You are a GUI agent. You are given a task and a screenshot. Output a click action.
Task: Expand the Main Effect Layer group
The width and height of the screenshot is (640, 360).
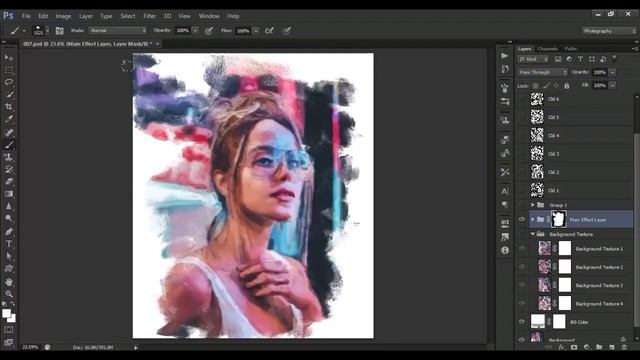(x=533, y=220)
